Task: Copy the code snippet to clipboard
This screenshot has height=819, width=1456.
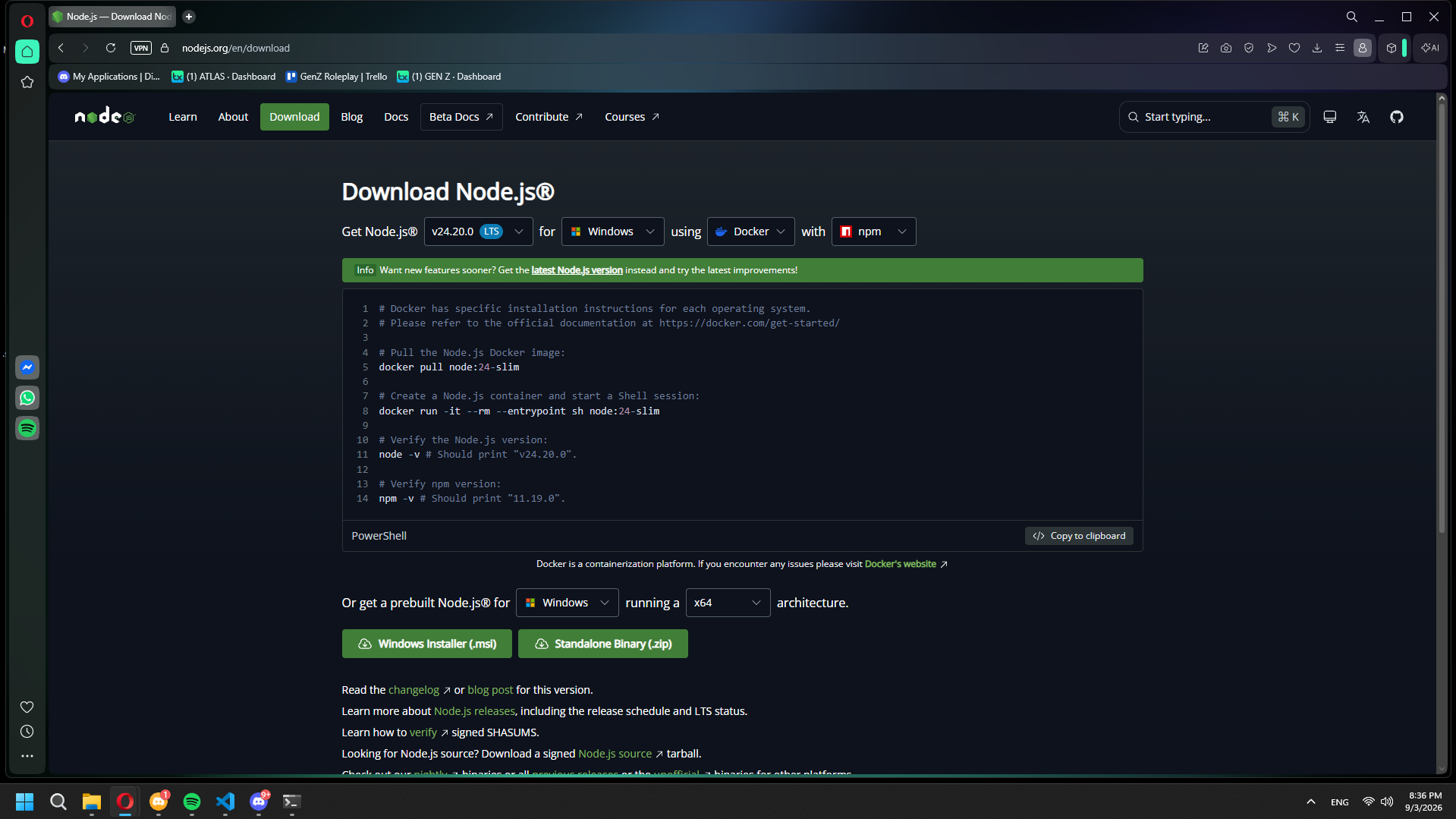Action: (1079, 536)
